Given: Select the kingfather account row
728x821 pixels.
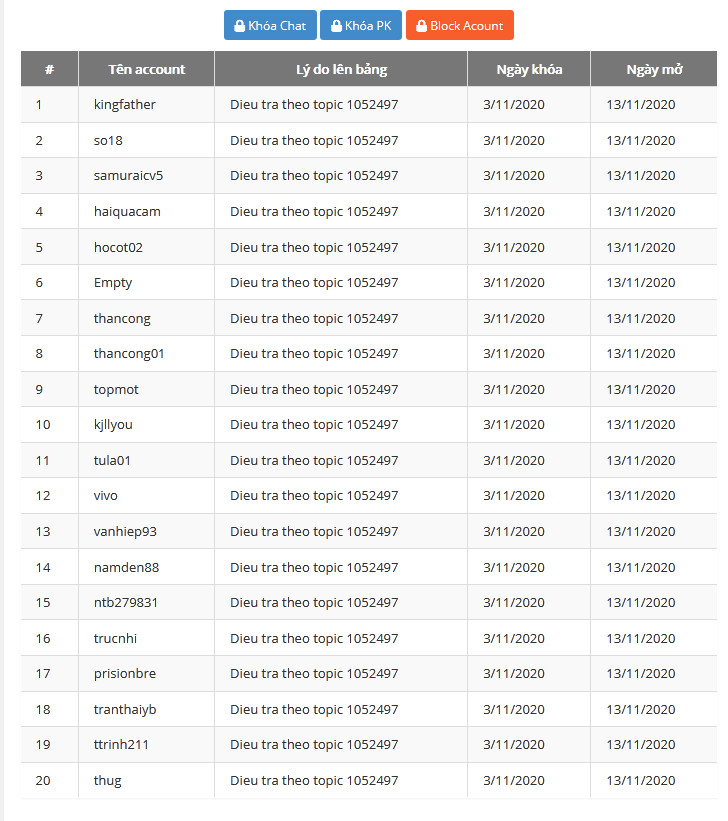Looking at the screenshot, I should [125, 105].
